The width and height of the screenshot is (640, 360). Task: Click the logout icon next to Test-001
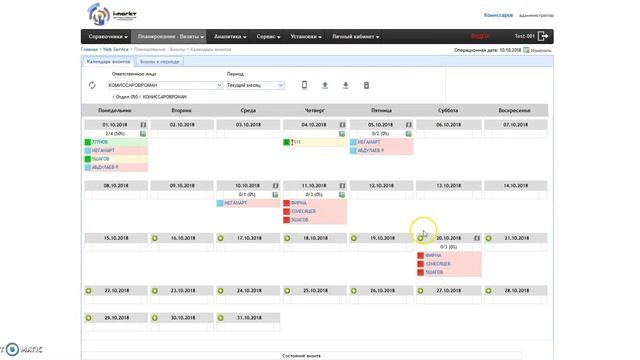point(543,36)
